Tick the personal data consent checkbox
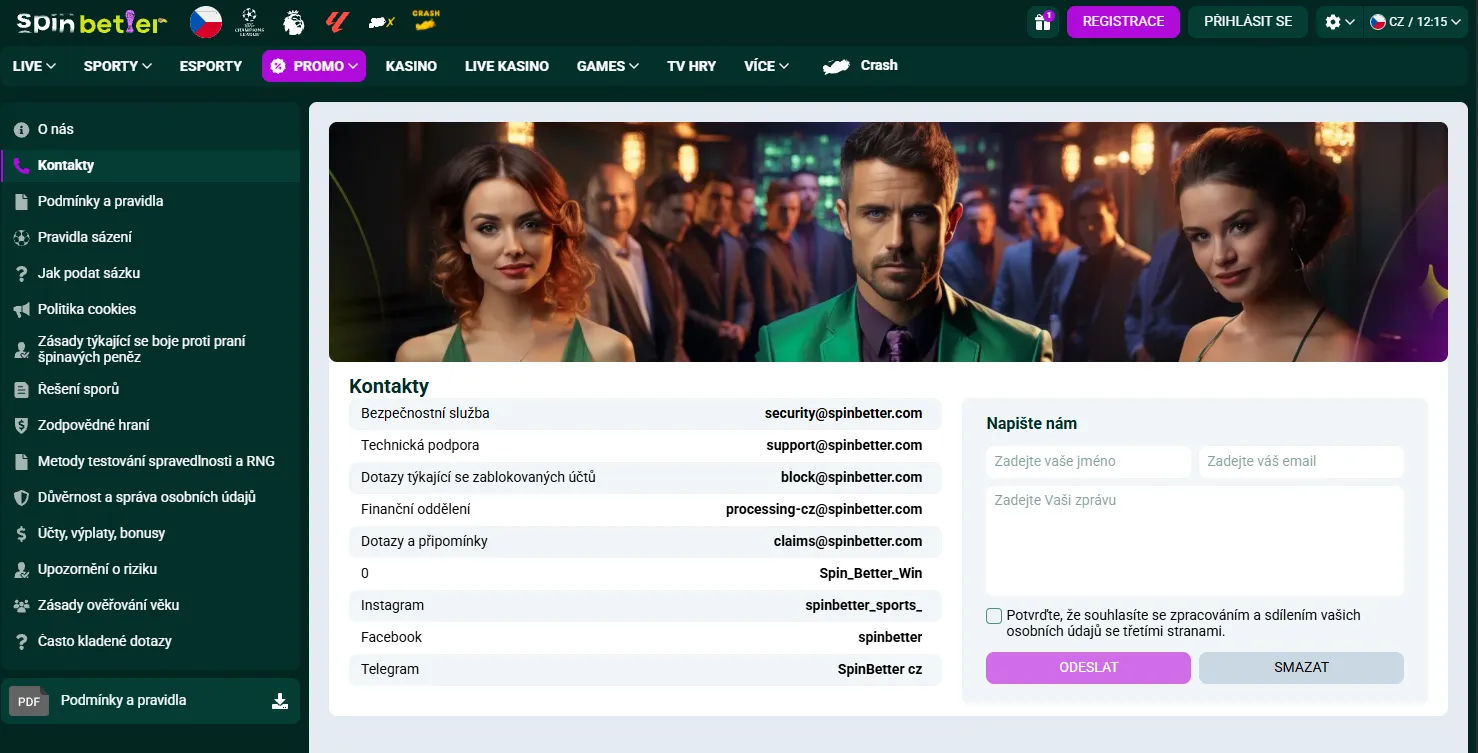 coord(994,616)
